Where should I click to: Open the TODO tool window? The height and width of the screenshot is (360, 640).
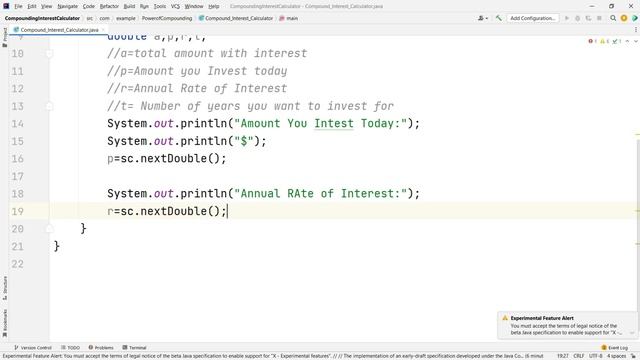(70, 347)
